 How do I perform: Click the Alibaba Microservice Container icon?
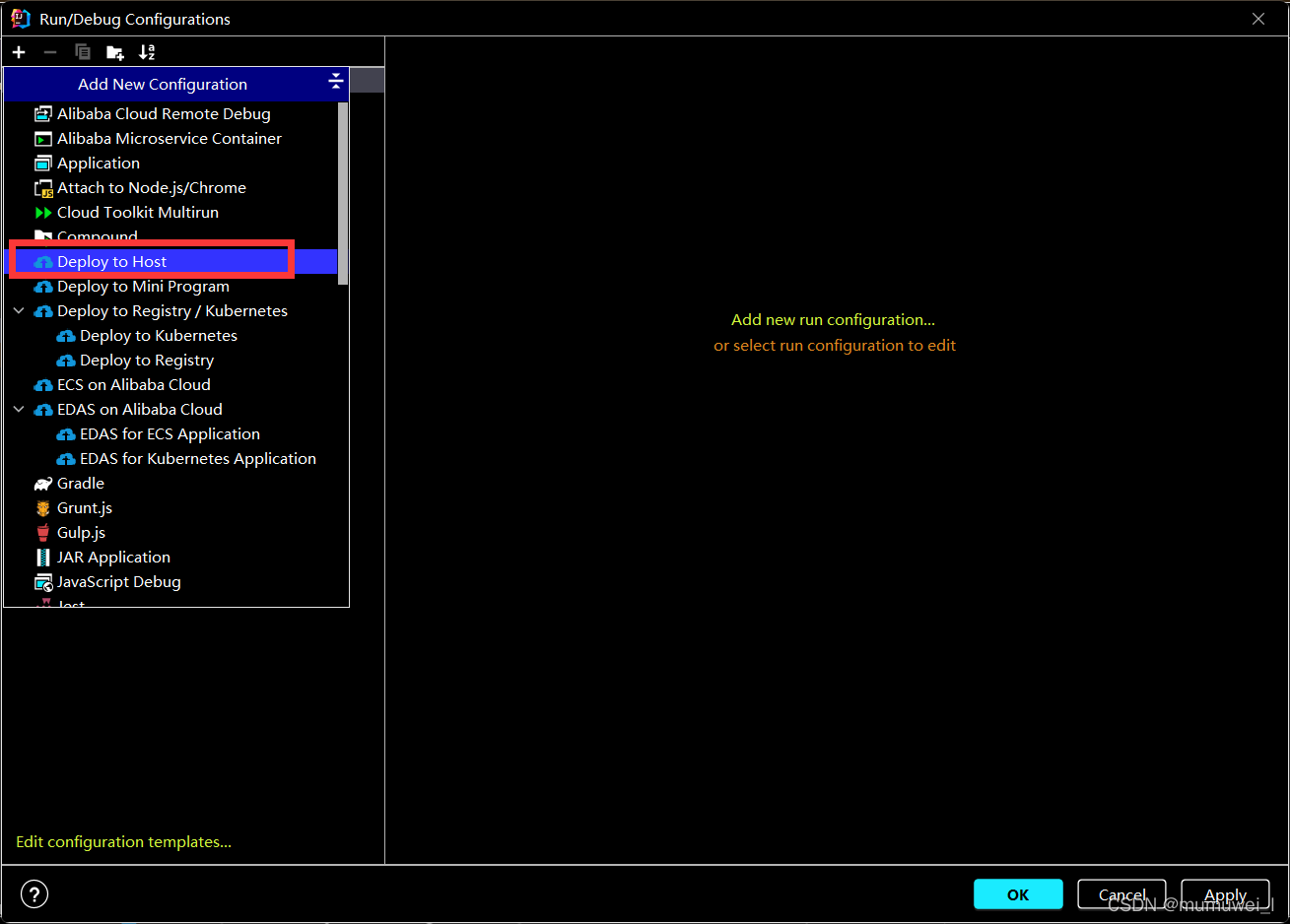tap(42, 139)
